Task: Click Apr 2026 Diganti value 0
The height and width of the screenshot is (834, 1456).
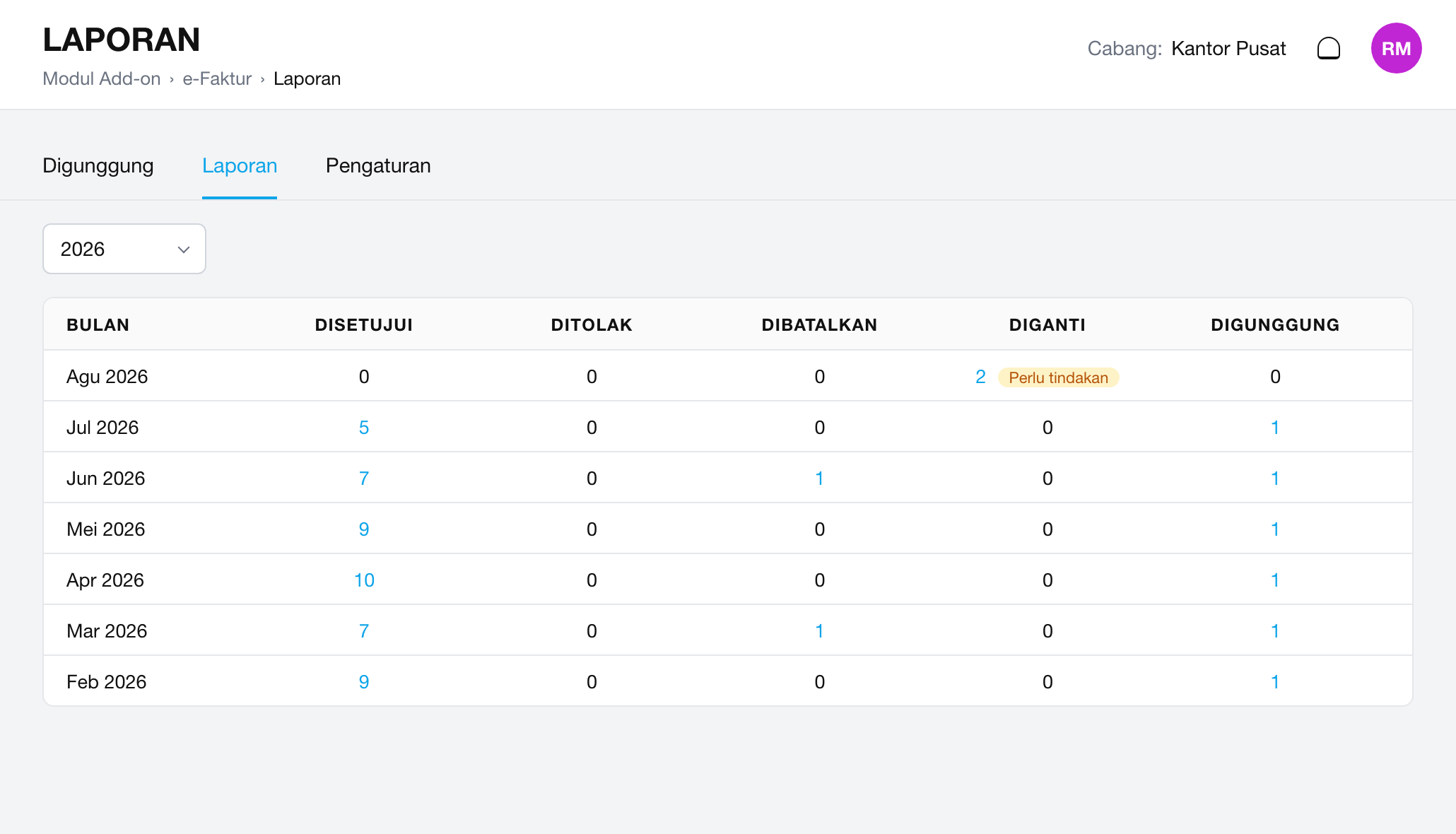Action: coord(1047,580)
